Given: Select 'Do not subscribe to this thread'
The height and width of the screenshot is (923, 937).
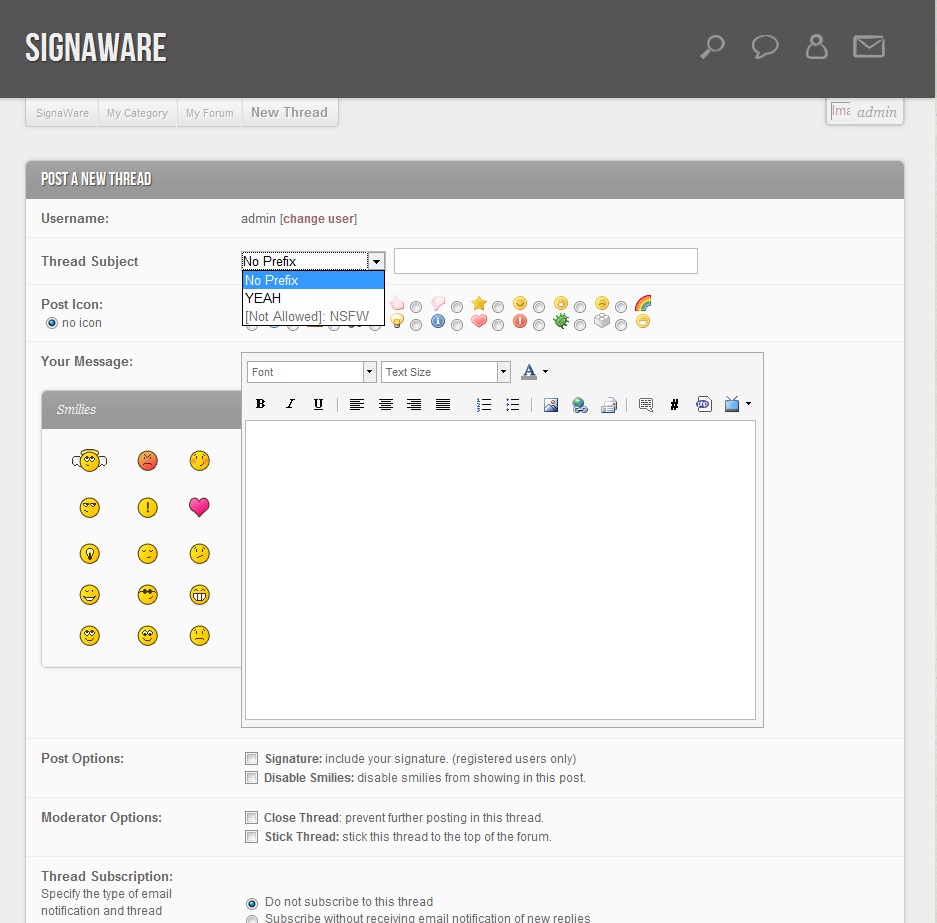Looking at the screenshot, I should (x=252, y=903).
